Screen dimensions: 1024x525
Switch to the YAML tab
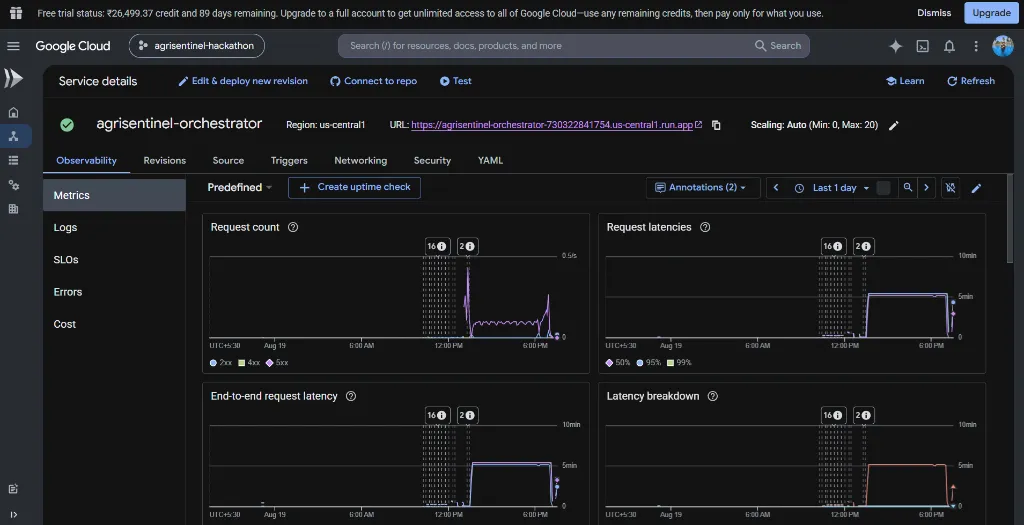click(490, 161)
